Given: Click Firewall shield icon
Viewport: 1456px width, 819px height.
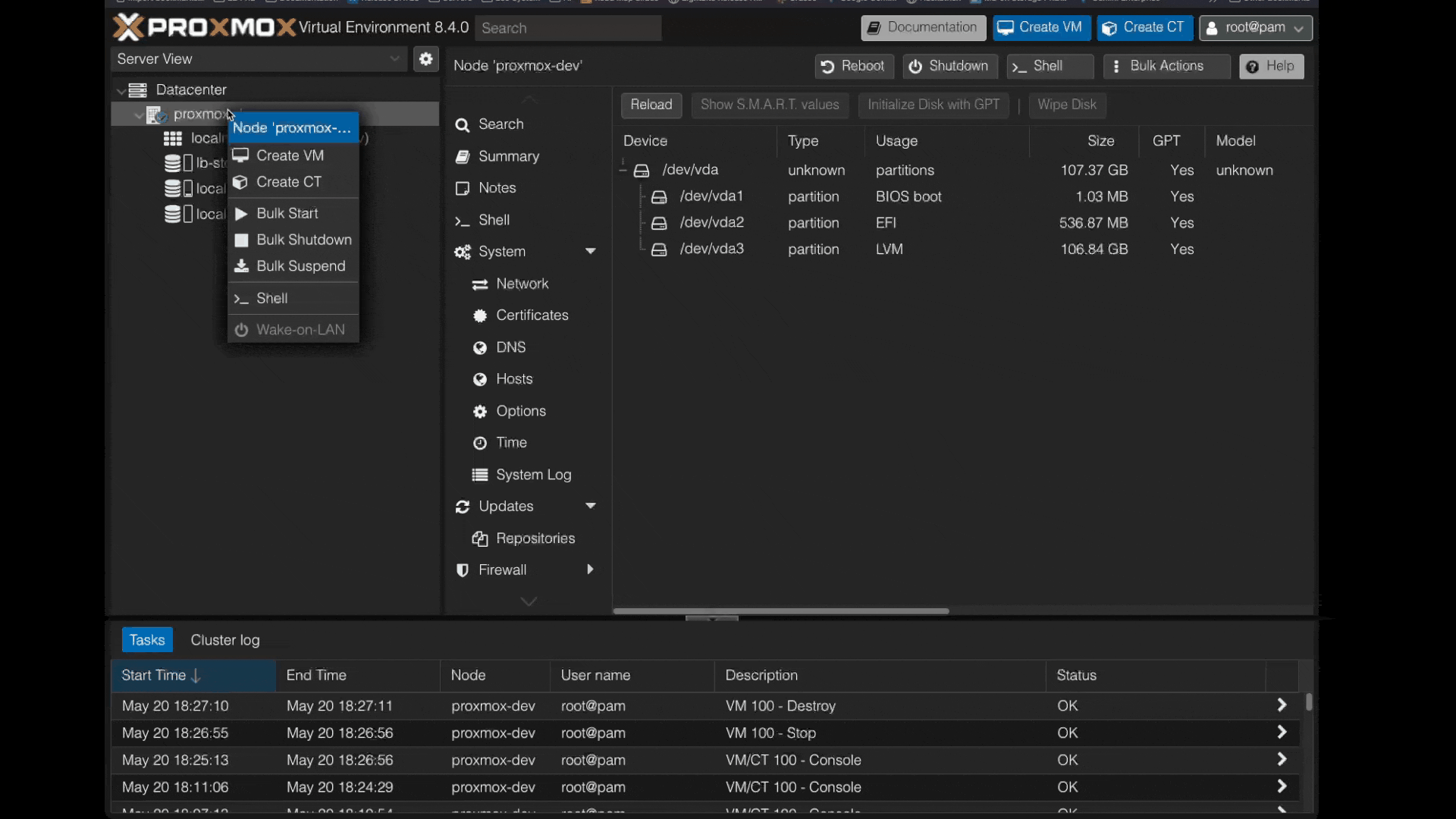Looking at the screenshot, I should pos(462,571).
